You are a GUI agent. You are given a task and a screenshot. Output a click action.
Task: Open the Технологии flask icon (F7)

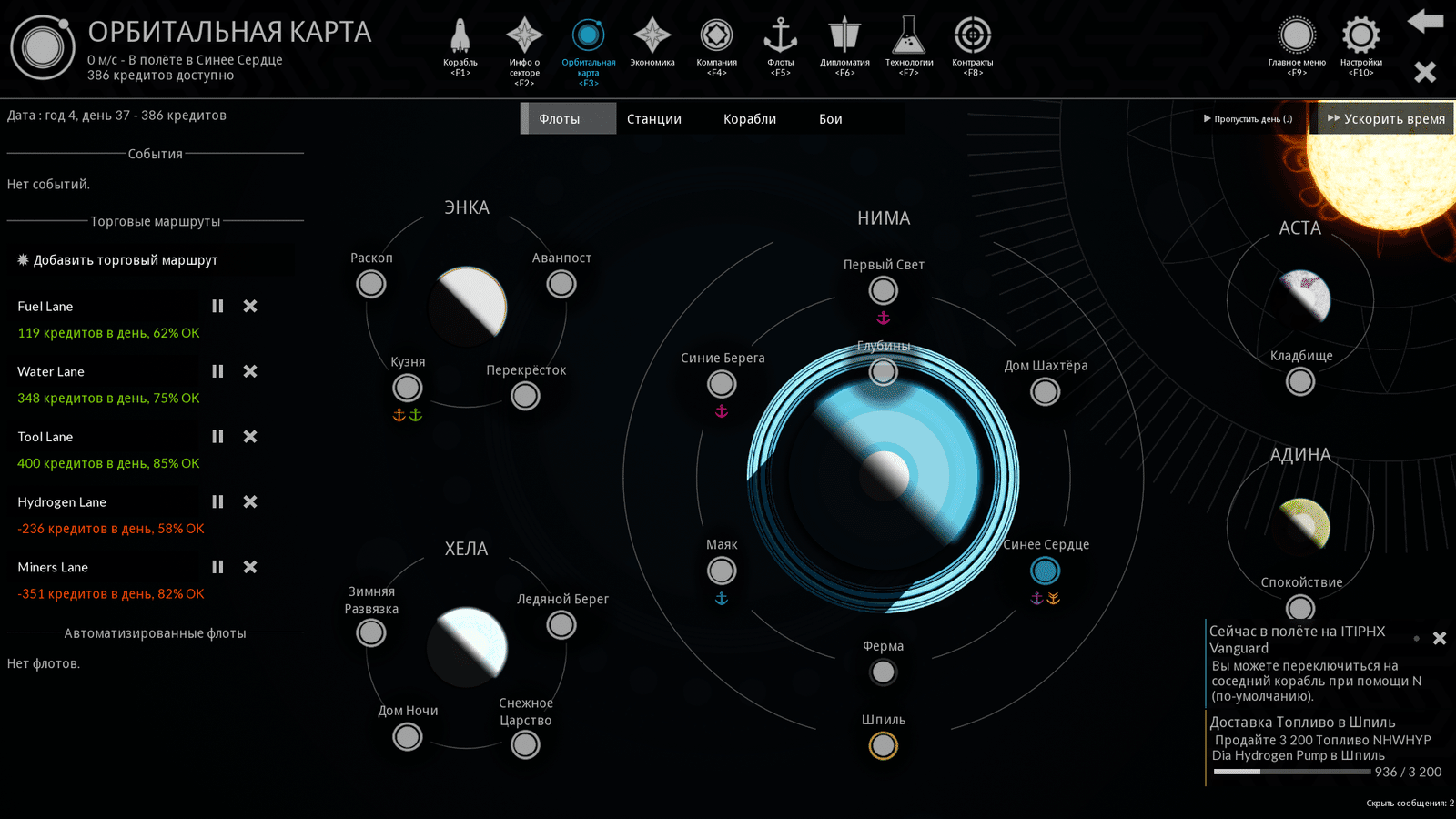tap(909, 36)
